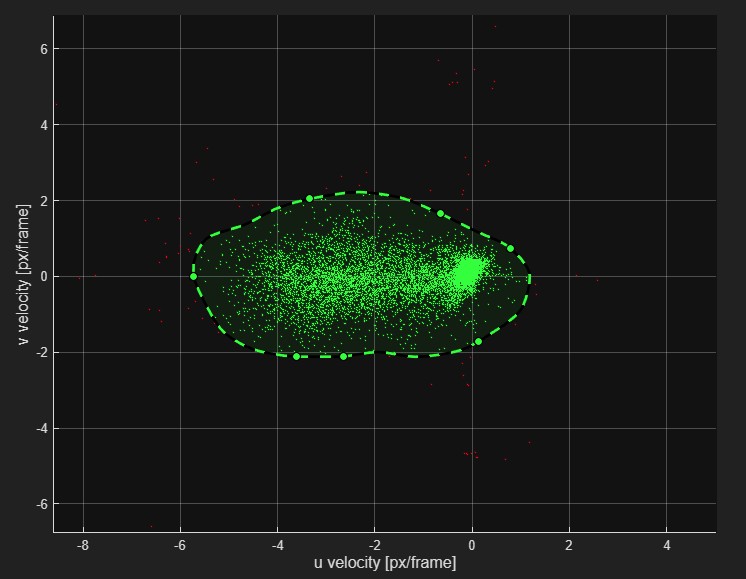Click the '-2' tick label on the v axis
Image resolution: width=746 pixels, height=579 pixels.
point(42,353)
